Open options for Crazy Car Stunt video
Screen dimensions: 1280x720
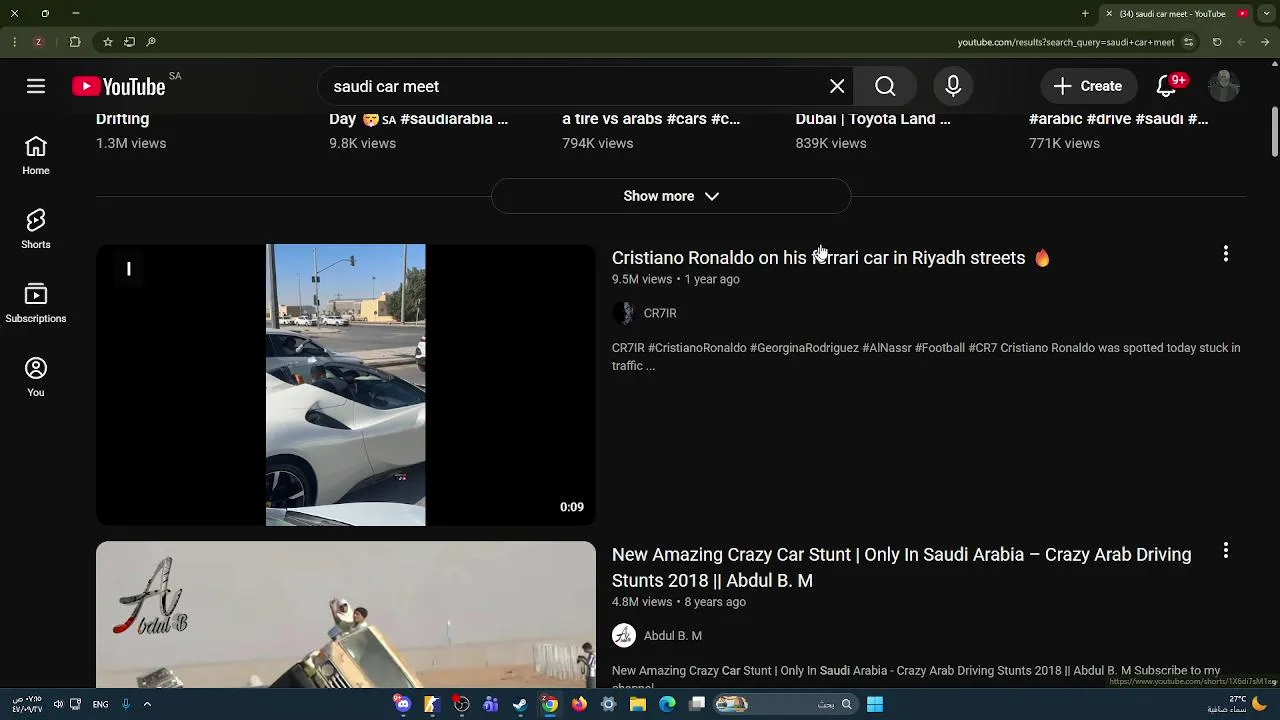click(1225, 551)
